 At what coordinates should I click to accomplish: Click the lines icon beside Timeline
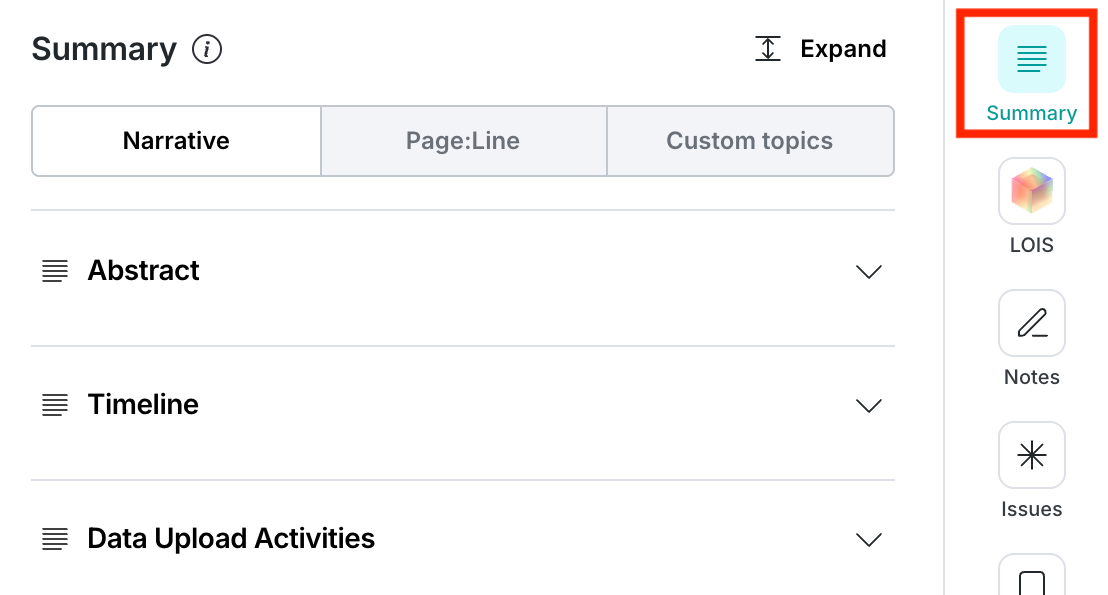(55, 405)
